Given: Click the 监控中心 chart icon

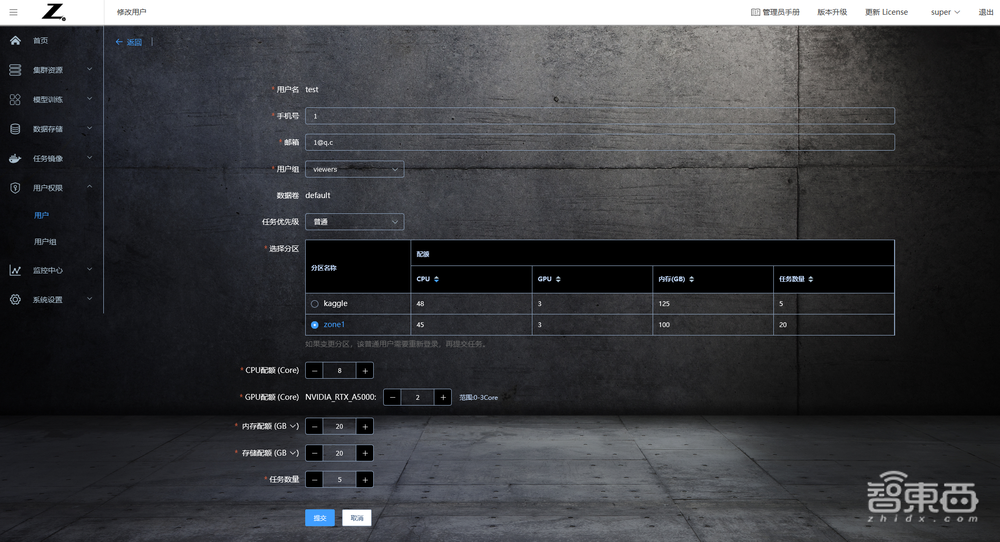Looking at the screenshot, I should click(x=15, y=270).
